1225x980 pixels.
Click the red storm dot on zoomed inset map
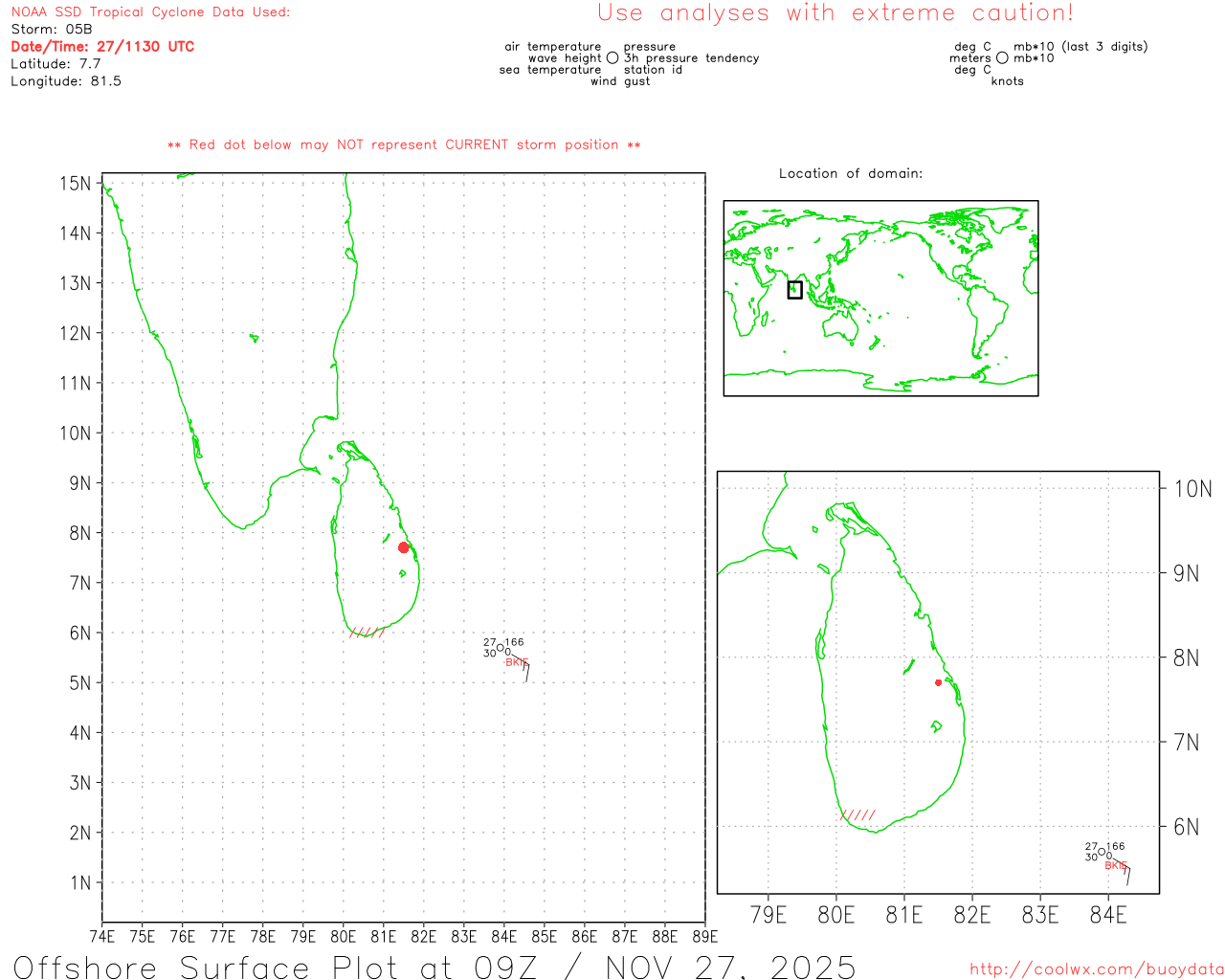pyautogui.click(x=938, y=682)
